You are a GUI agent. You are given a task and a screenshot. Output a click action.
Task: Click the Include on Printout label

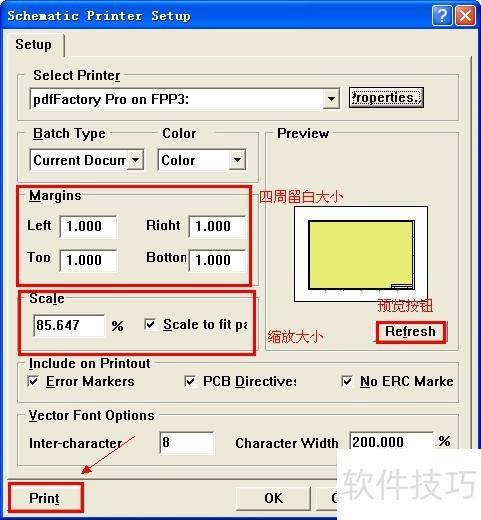[x=89, y=363]
